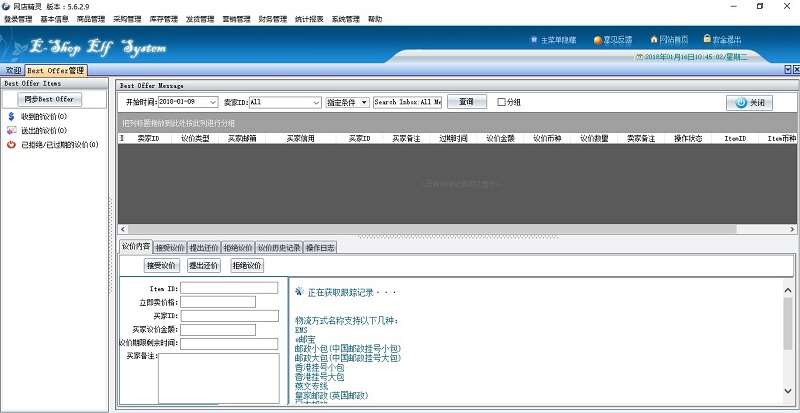This screenshot has height=413, width=800.
Task: Click the 买家ID input field in the form
Action: (x=229, y=316)
